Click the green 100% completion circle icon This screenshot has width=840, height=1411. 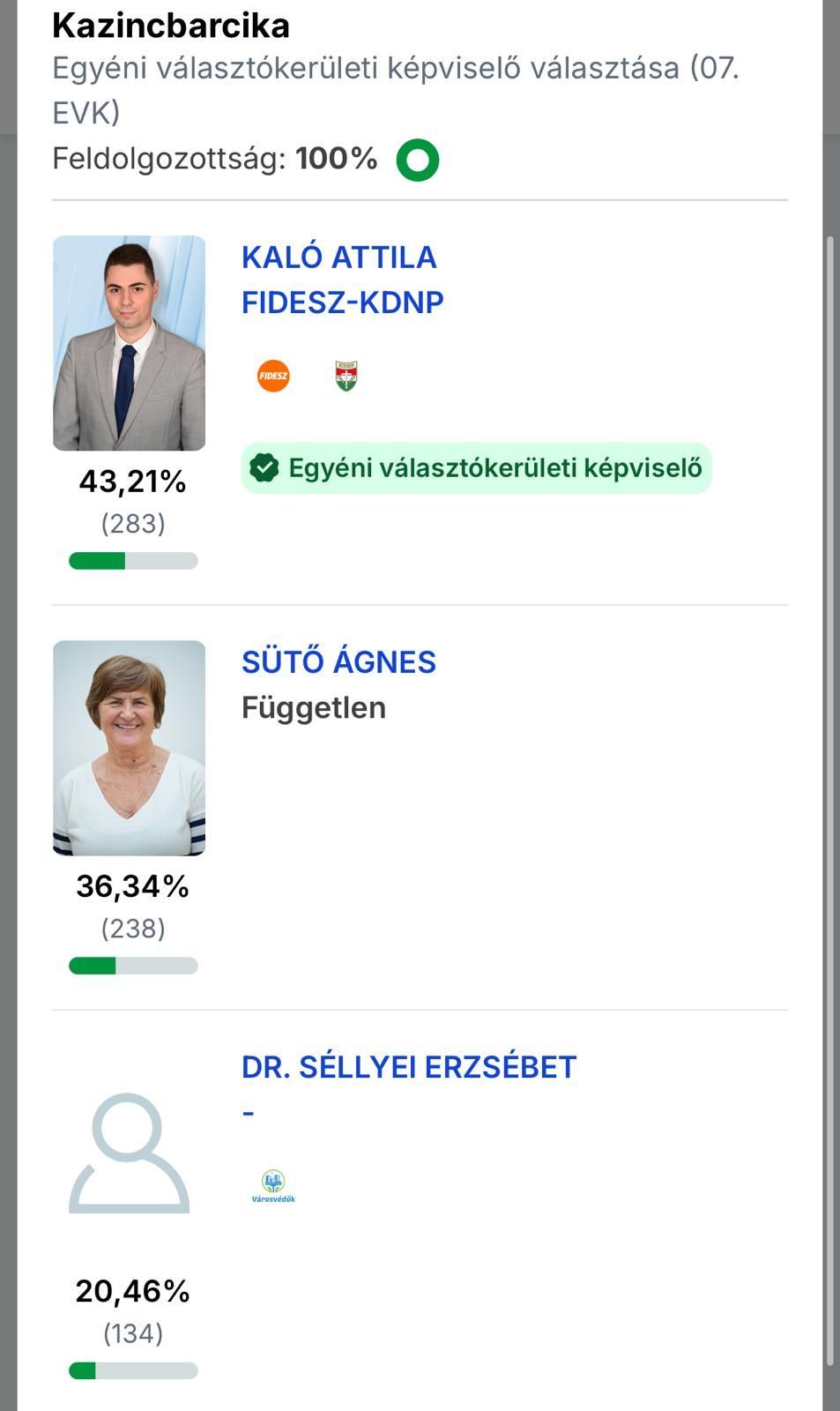click(418, 160)
